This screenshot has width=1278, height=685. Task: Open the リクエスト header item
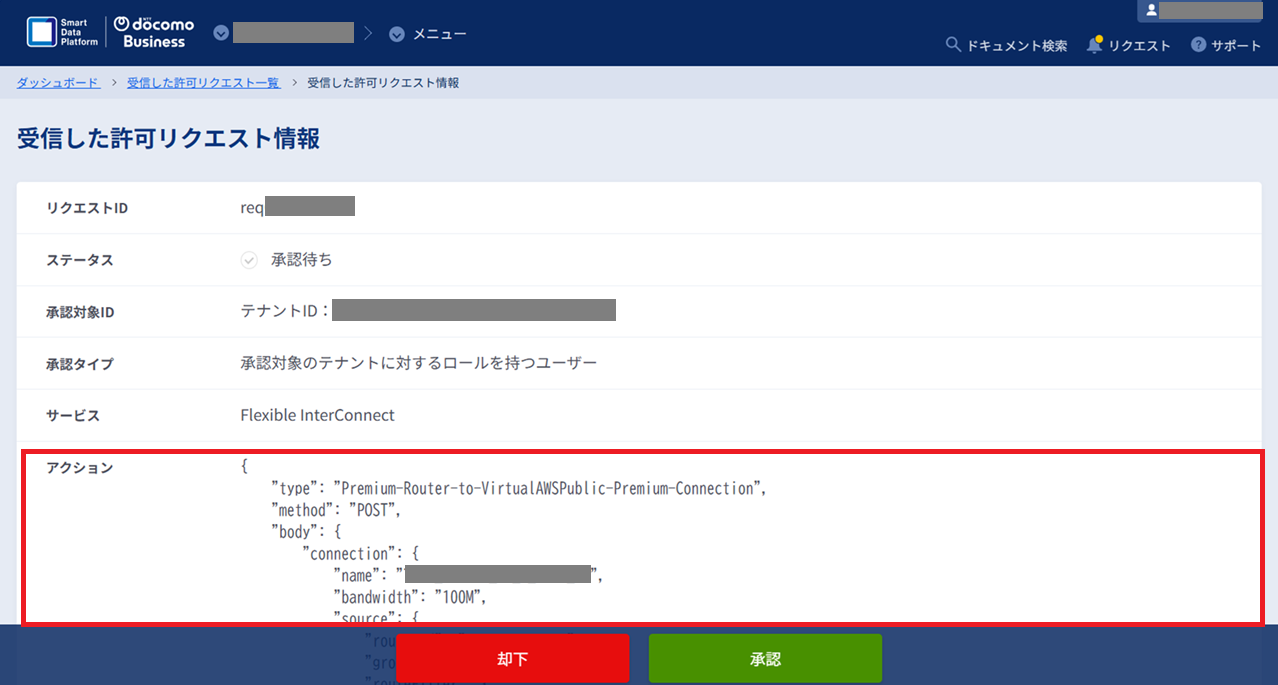1139,46
